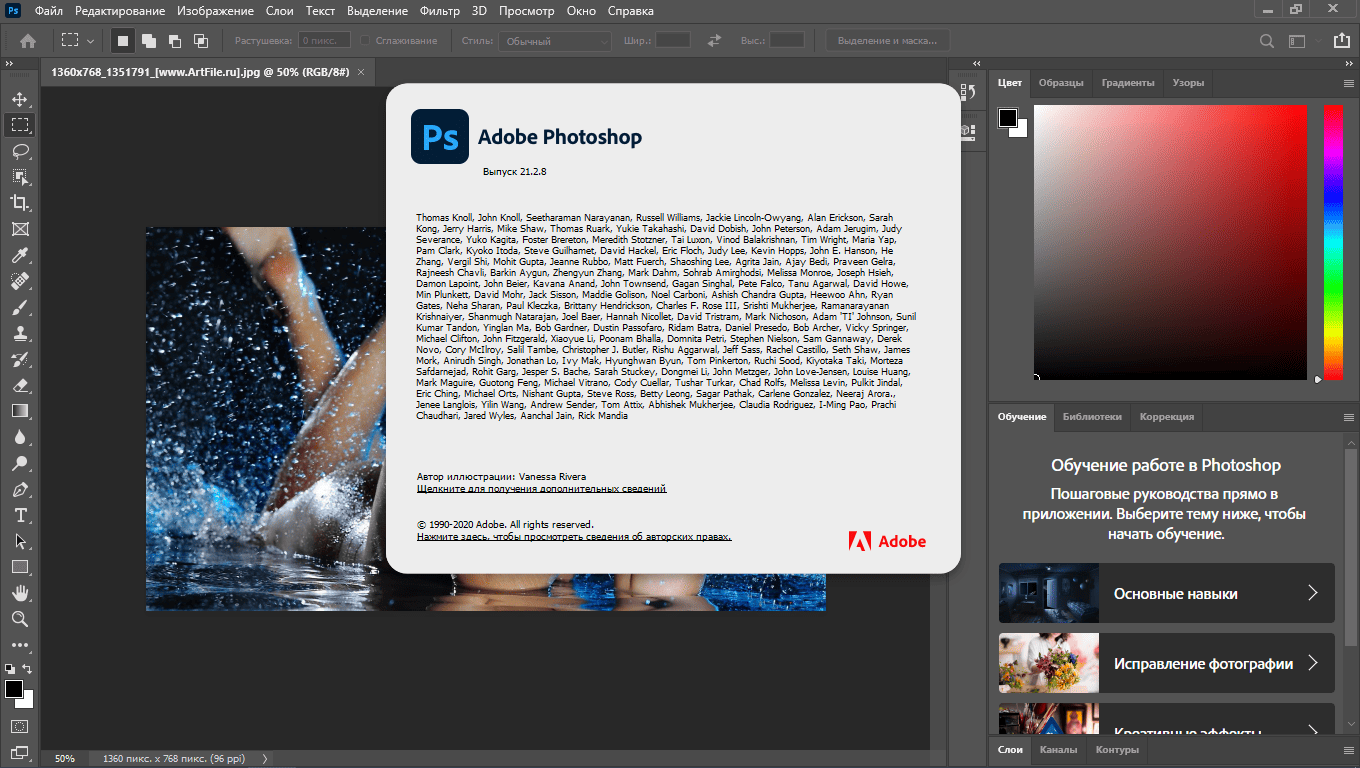This screenshot has height=768, width=1360.
Task: Select the Dodge tool
Action: coord(20,463)
